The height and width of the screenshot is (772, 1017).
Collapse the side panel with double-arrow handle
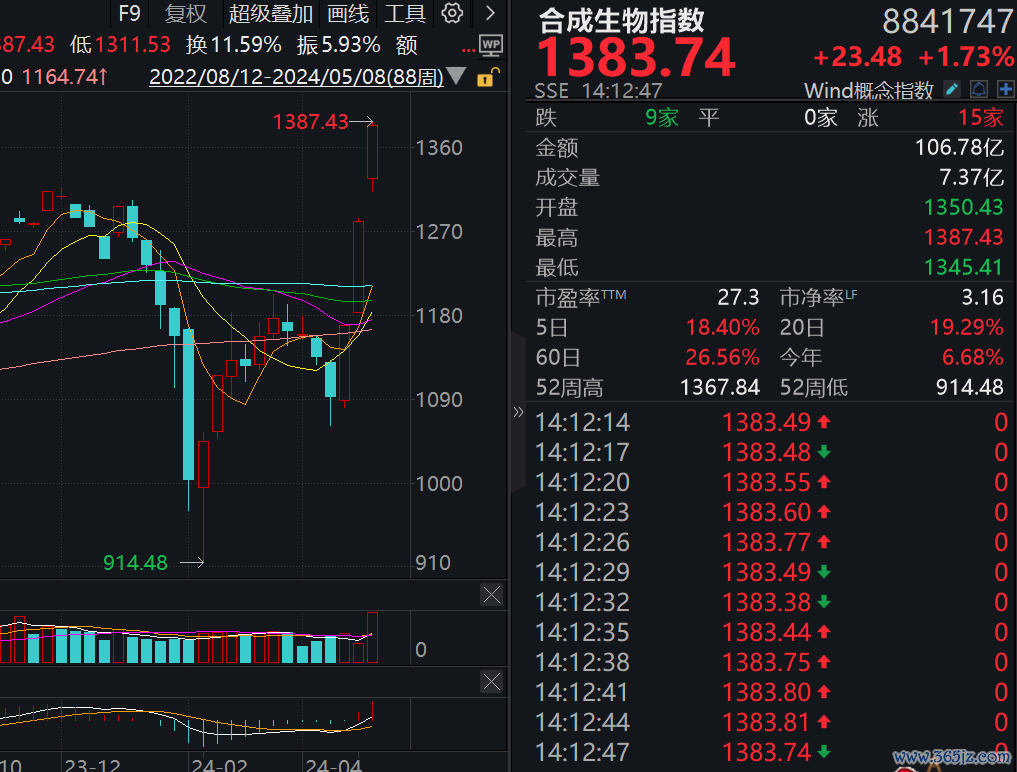coord(518,412)
